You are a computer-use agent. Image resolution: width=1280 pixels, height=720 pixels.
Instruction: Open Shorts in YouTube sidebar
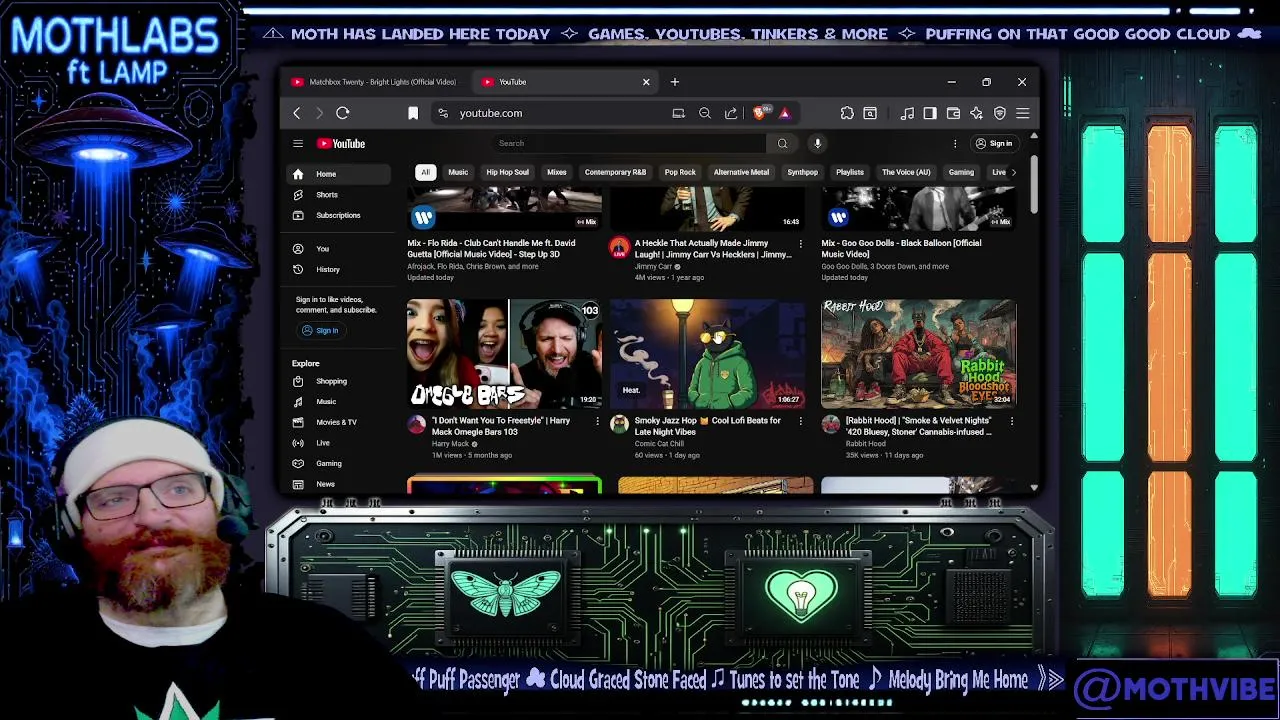point(338,195)
